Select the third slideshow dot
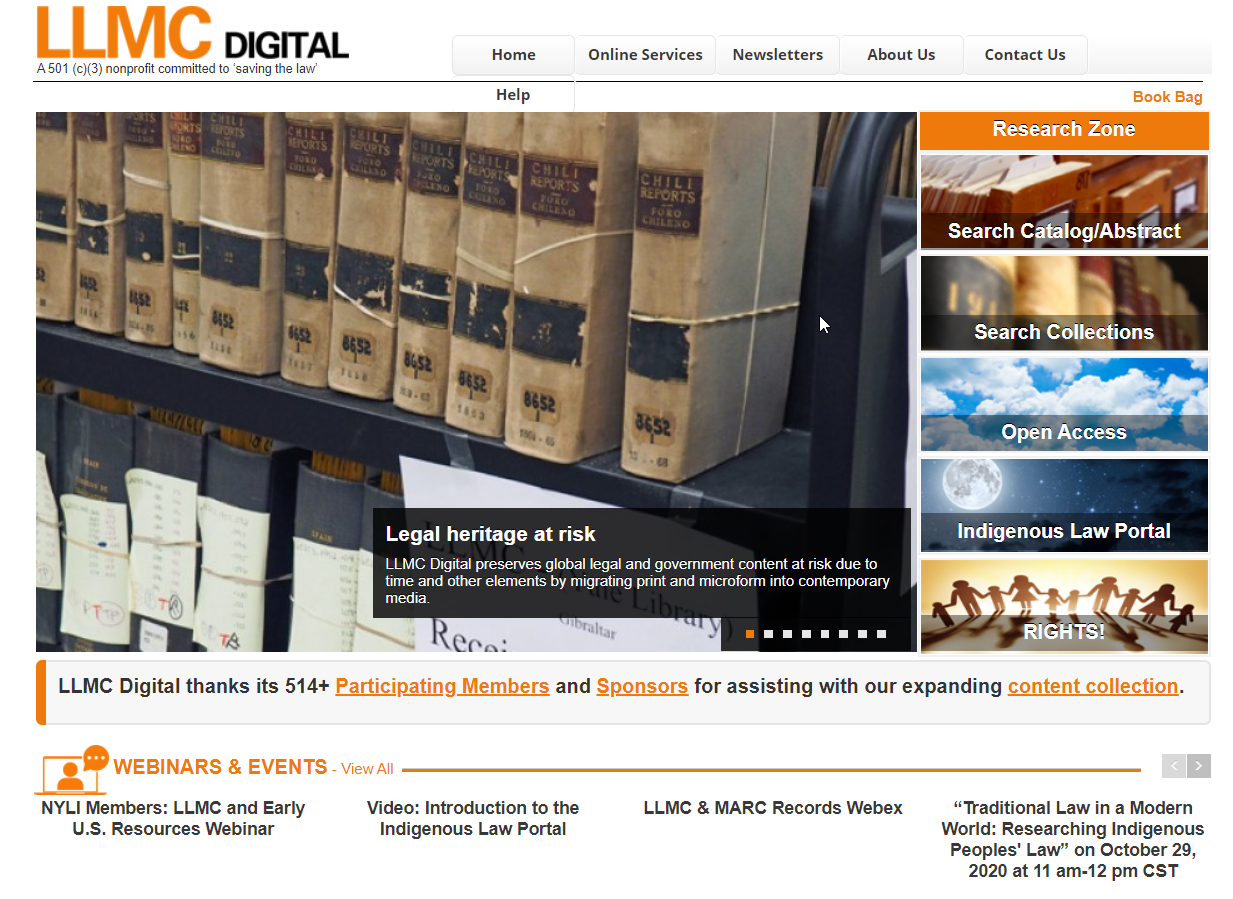The width and height of the screenshot is (1233, 899). [787, 634]
